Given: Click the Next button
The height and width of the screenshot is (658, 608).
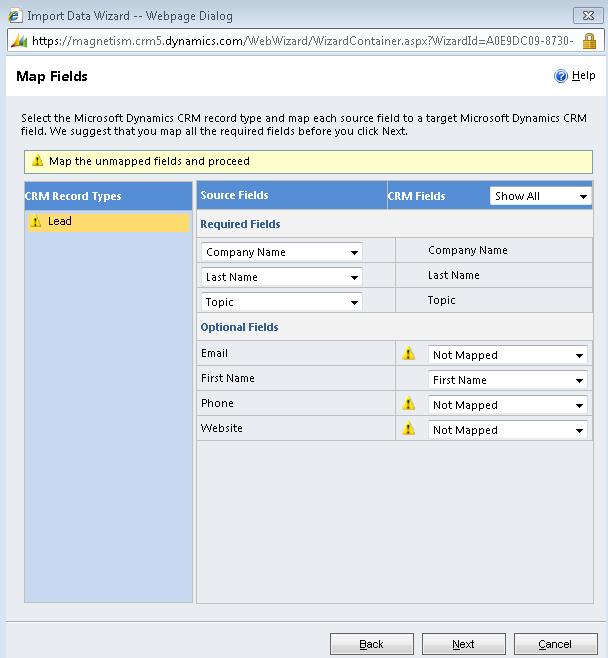Looking at the screenshot, I should (x=463, y=644).
